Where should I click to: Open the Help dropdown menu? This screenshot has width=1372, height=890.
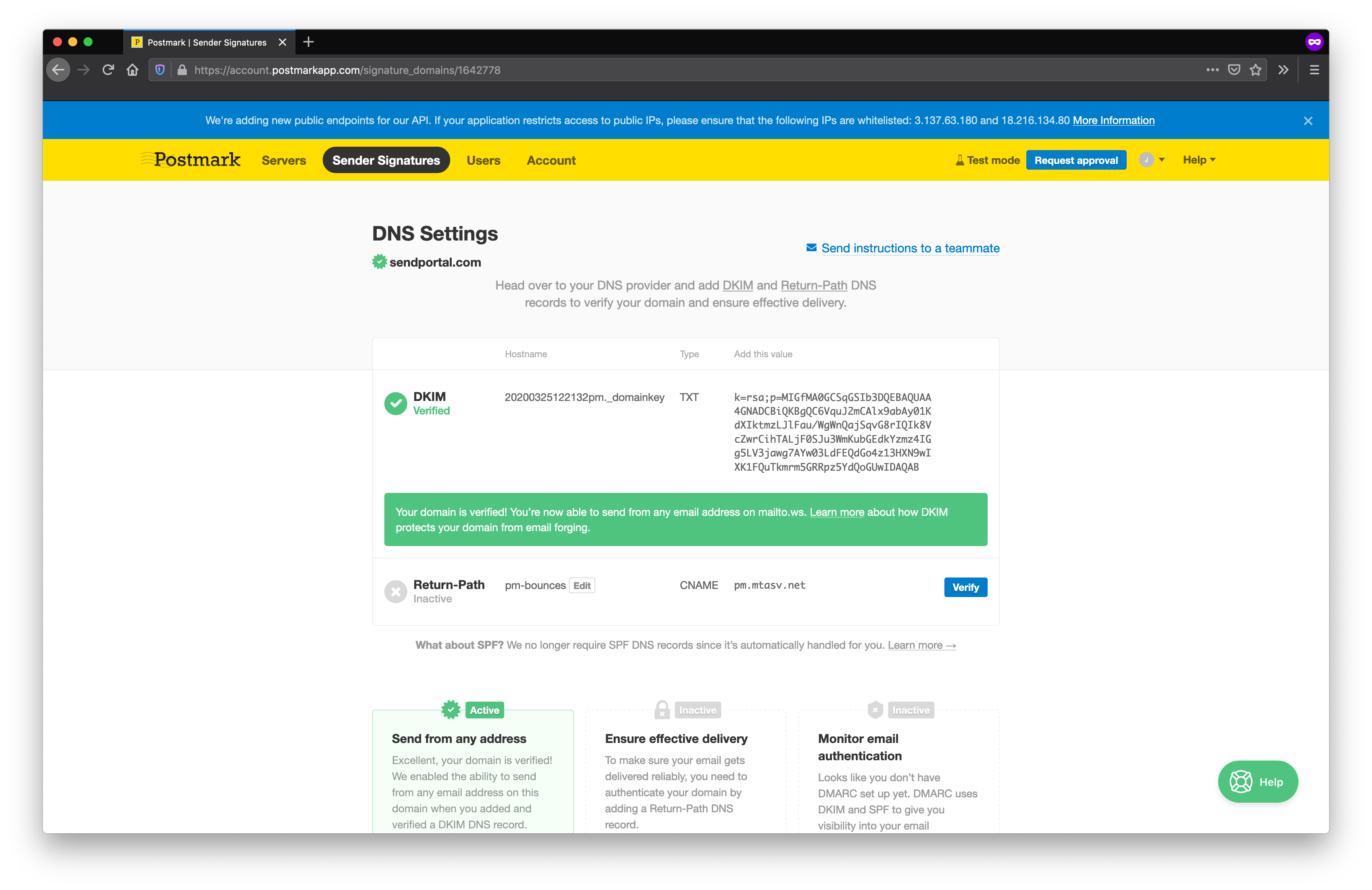tap(1199, 160)
